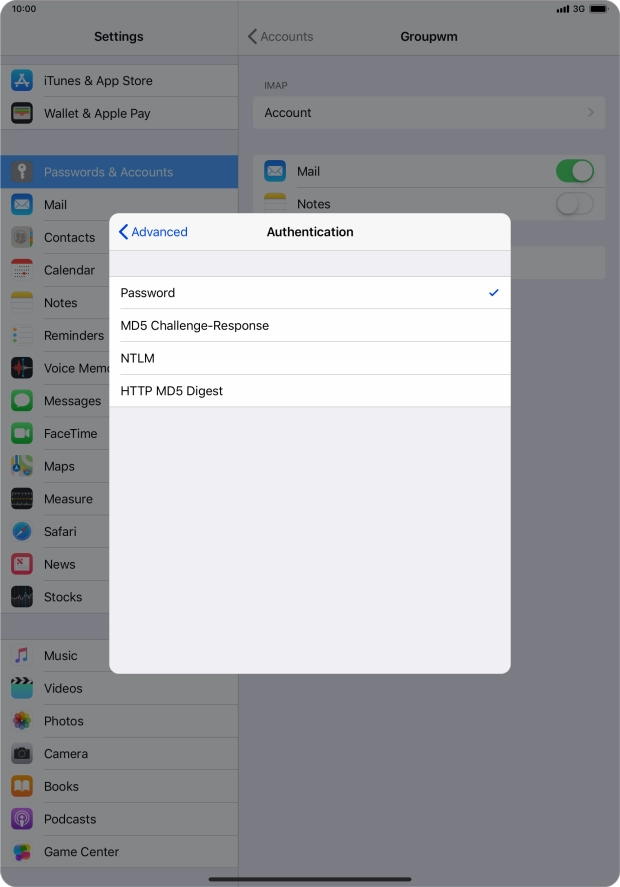Select HTTP MD5 Digest option
This screenshot has width=620, height=887.
pyautogui.click(x=309, y=391)
